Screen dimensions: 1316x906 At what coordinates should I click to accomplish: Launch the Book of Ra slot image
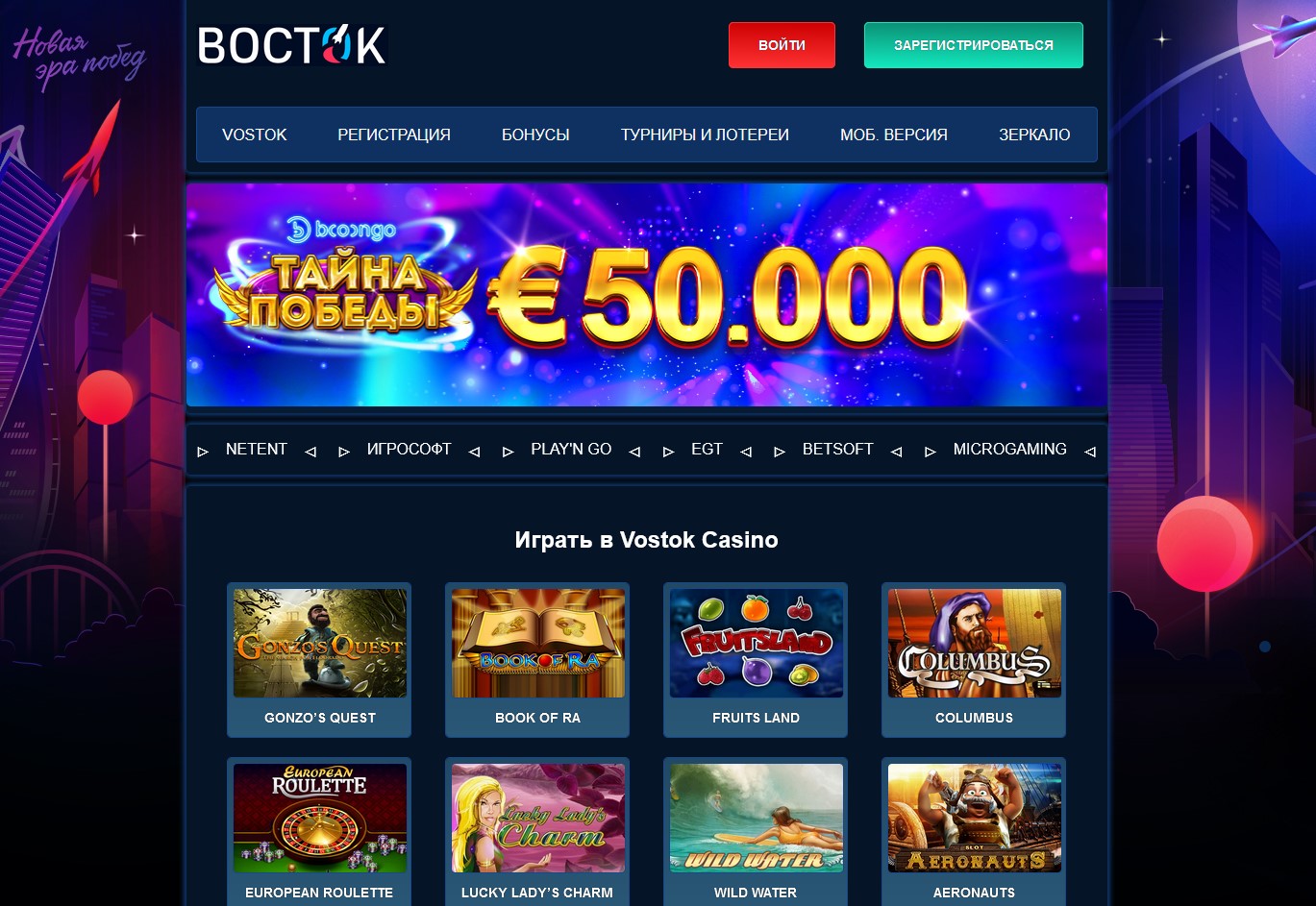point(538,643)
